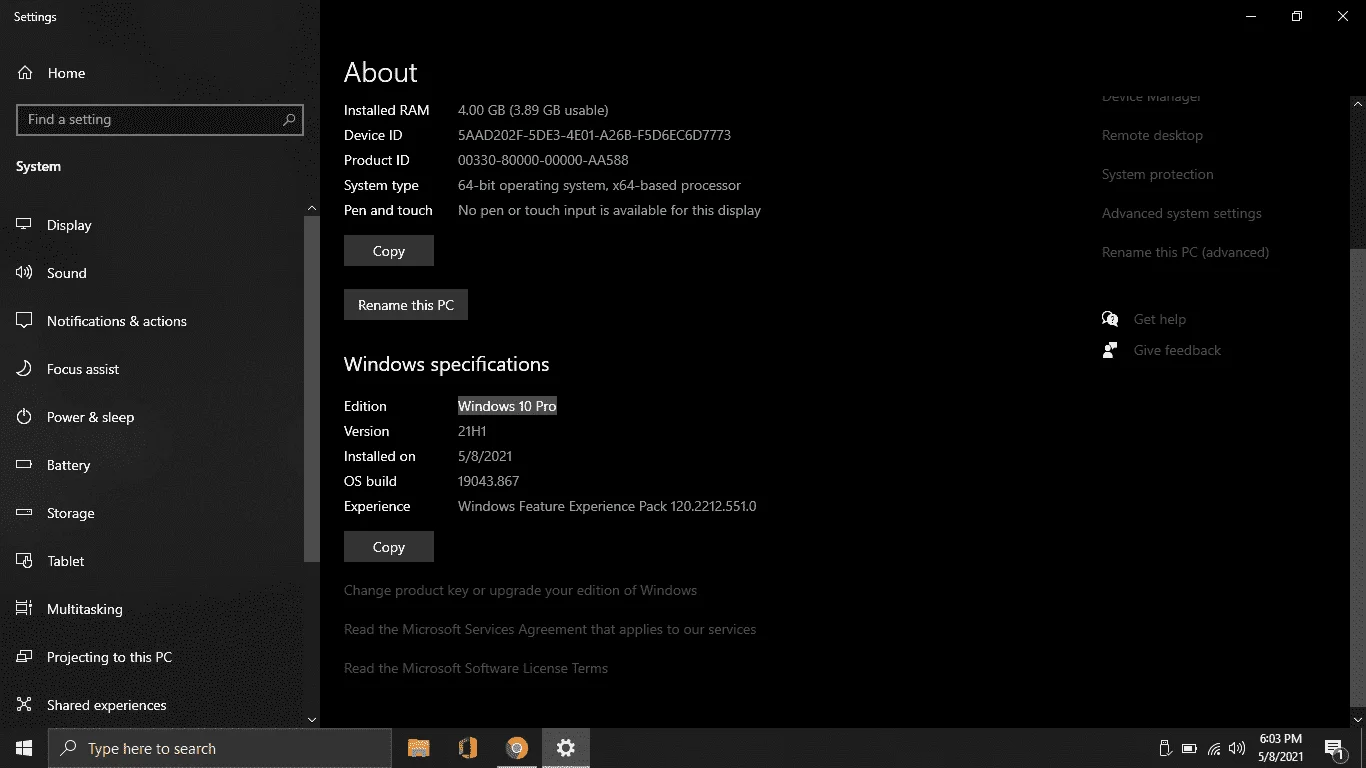This screenshot has height=768, width=1366.
Task: Open the System protection link
Action: pyautogui.click(x=1158, y=174)
